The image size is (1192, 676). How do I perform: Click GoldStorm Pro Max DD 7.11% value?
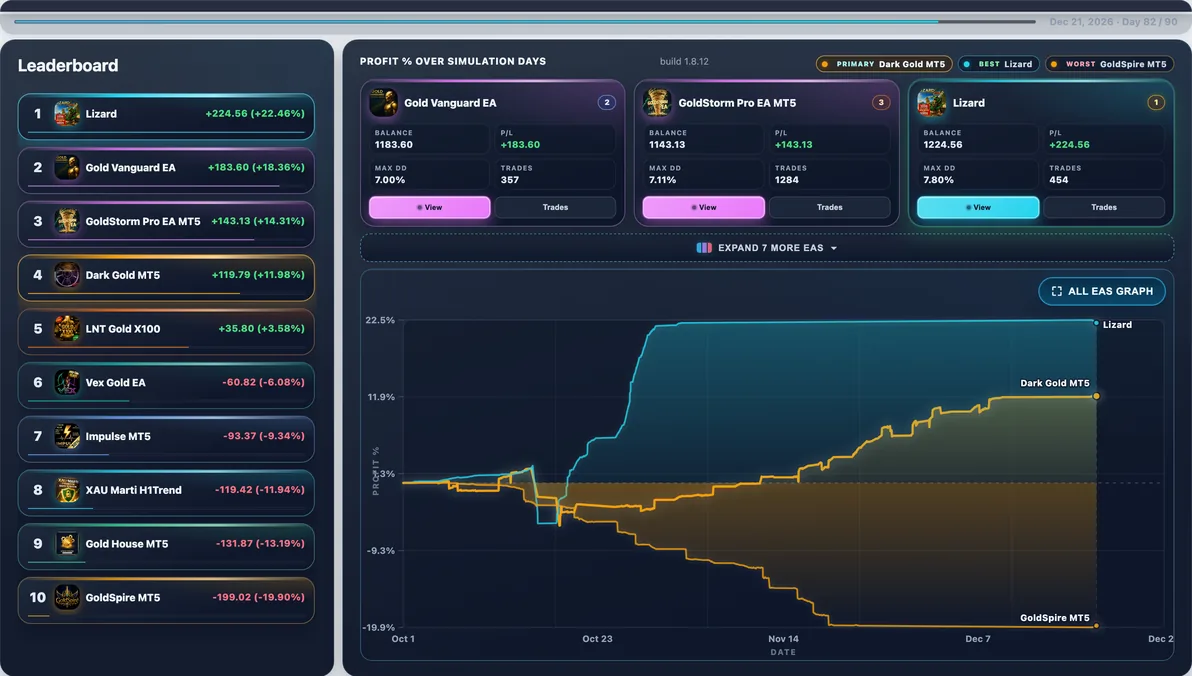click(x=662, y=180)
